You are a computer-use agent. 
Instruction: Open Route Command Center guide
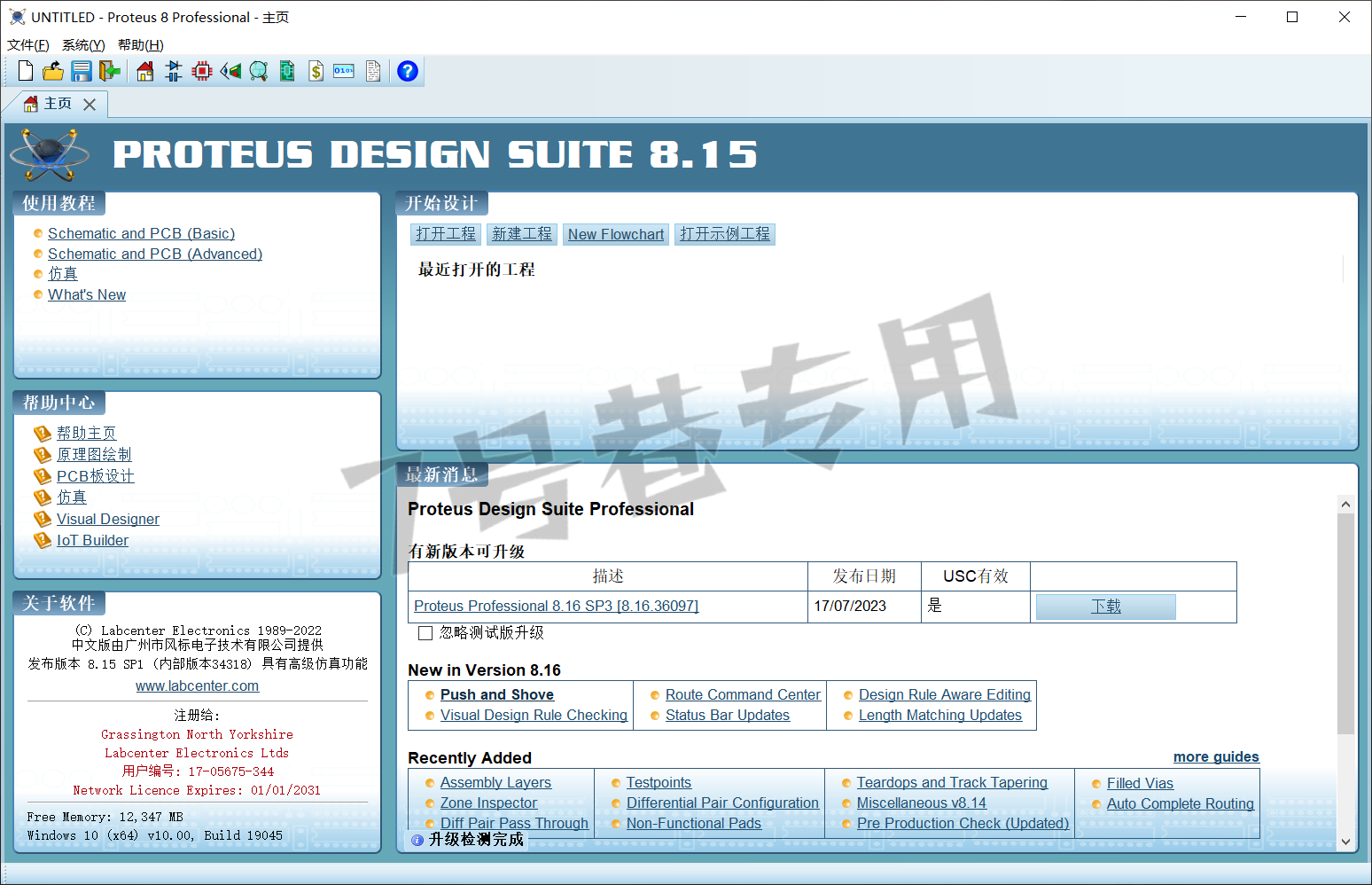coord(744,694)
